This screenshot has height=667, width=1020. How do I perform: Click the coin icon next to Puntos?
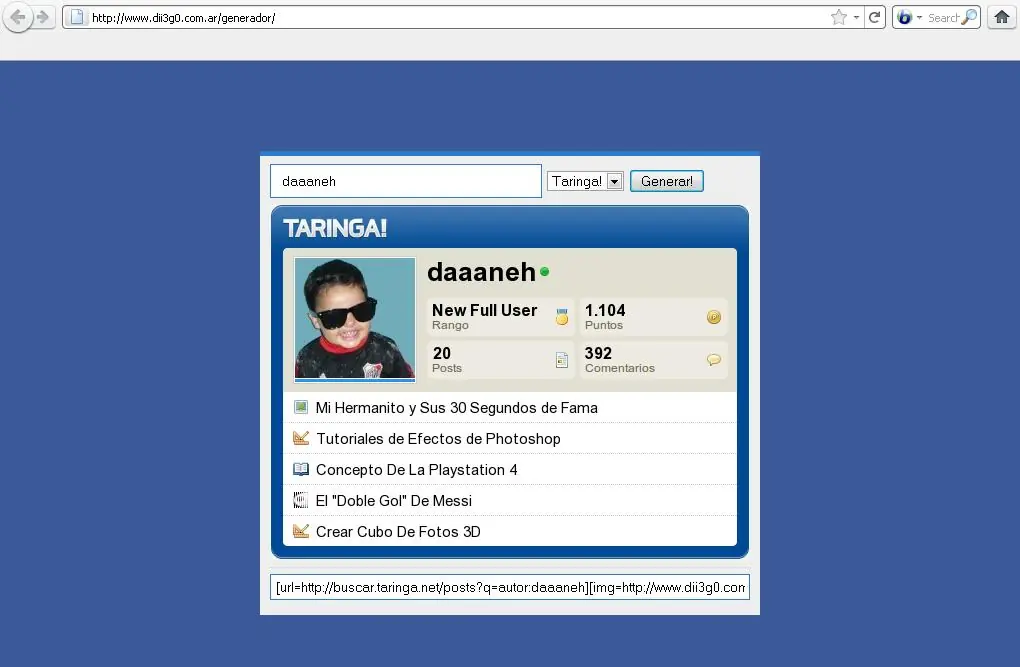(714, 317)
